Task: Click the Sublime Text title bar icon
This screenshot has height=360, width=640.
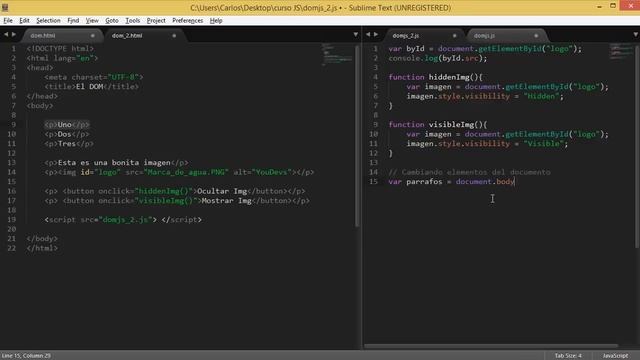Action: click(x=5, y=7)
